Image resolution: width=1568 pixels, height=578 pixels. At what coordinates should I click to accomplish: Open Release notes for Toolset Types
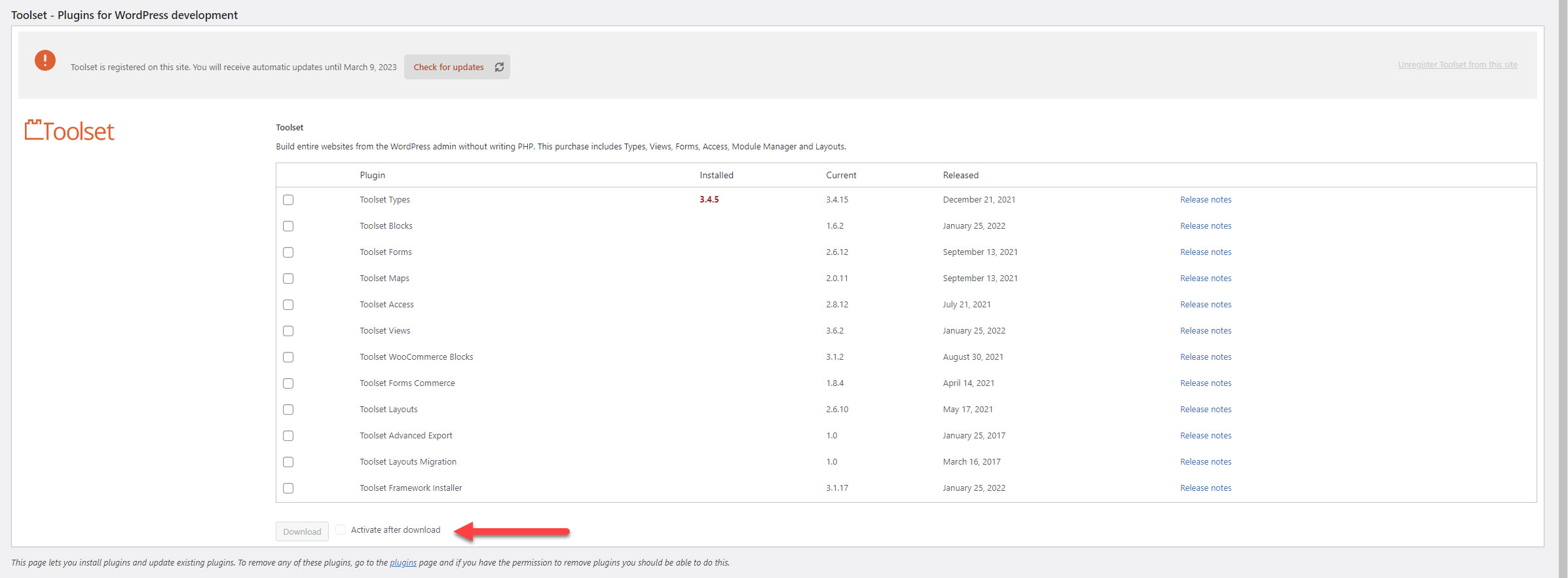point(1205,200)
